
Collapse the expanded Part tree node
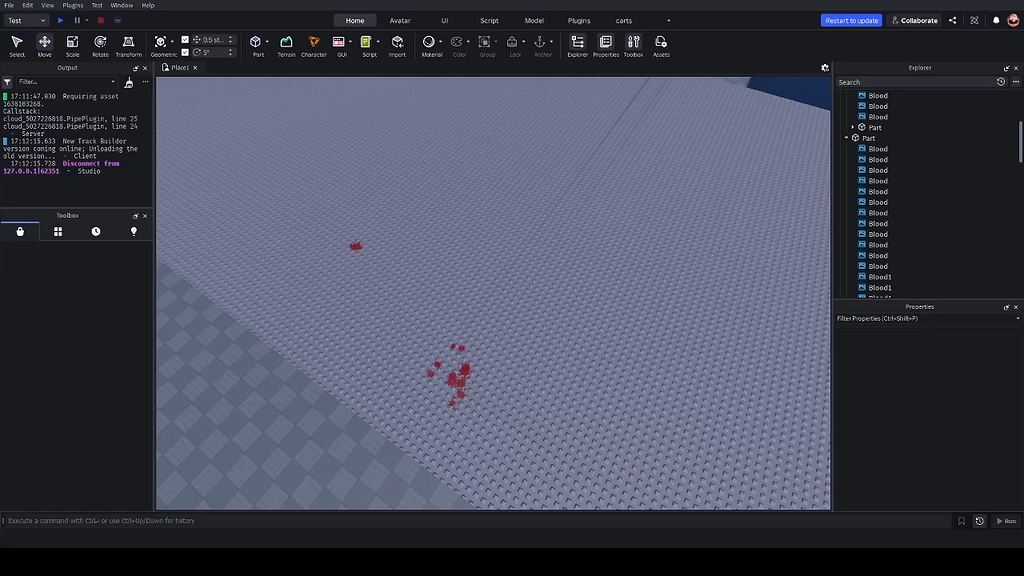click(x=846, y=138)
